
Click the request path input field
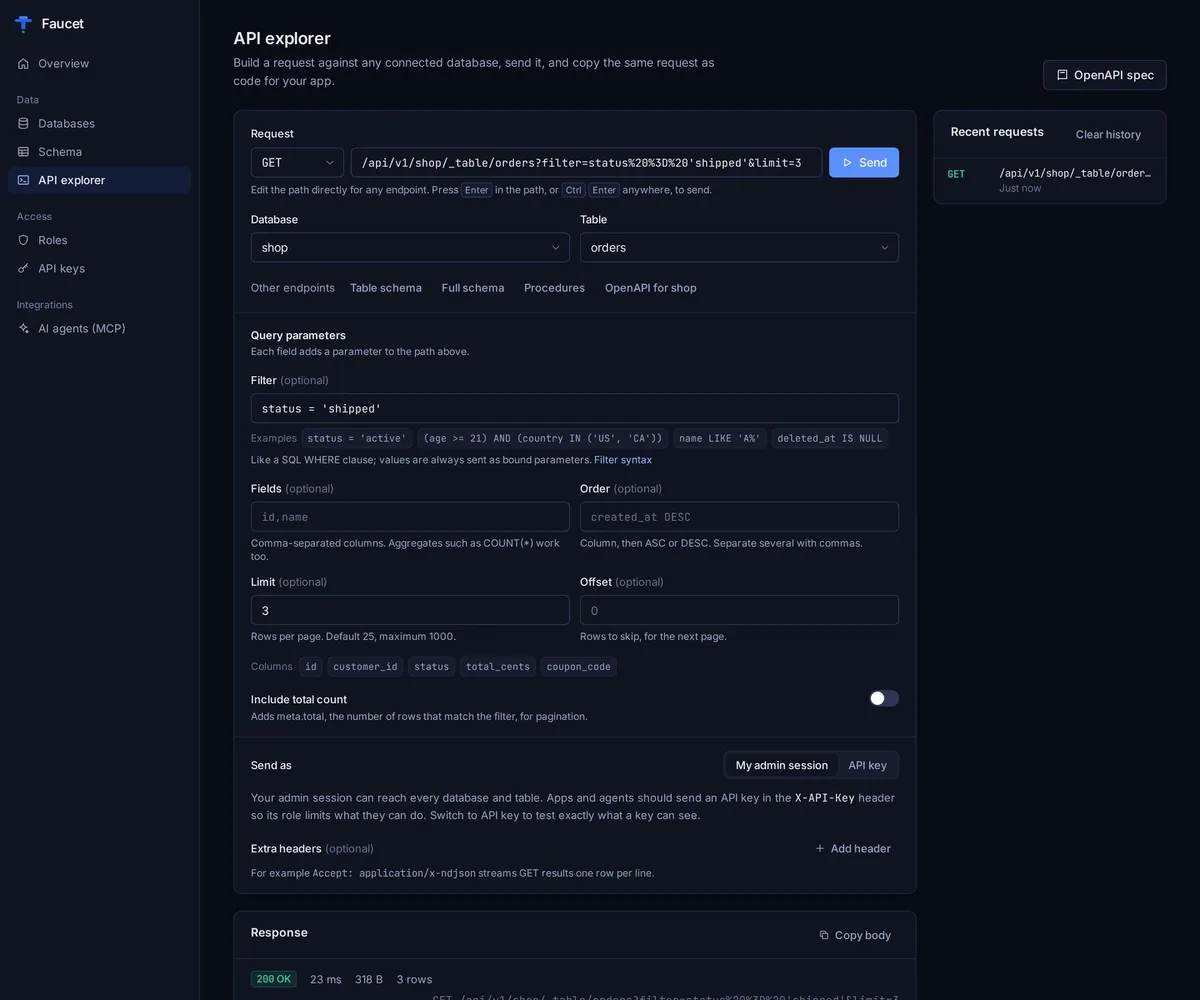[x=586, y=163]
